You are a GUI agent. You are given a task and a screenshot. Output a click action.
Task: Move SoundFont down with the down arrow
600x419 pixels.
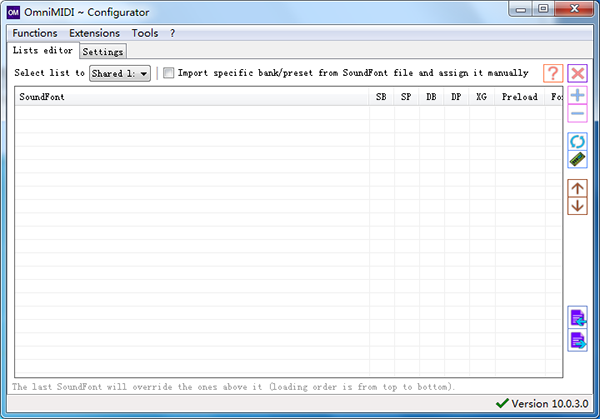(578, 206)
